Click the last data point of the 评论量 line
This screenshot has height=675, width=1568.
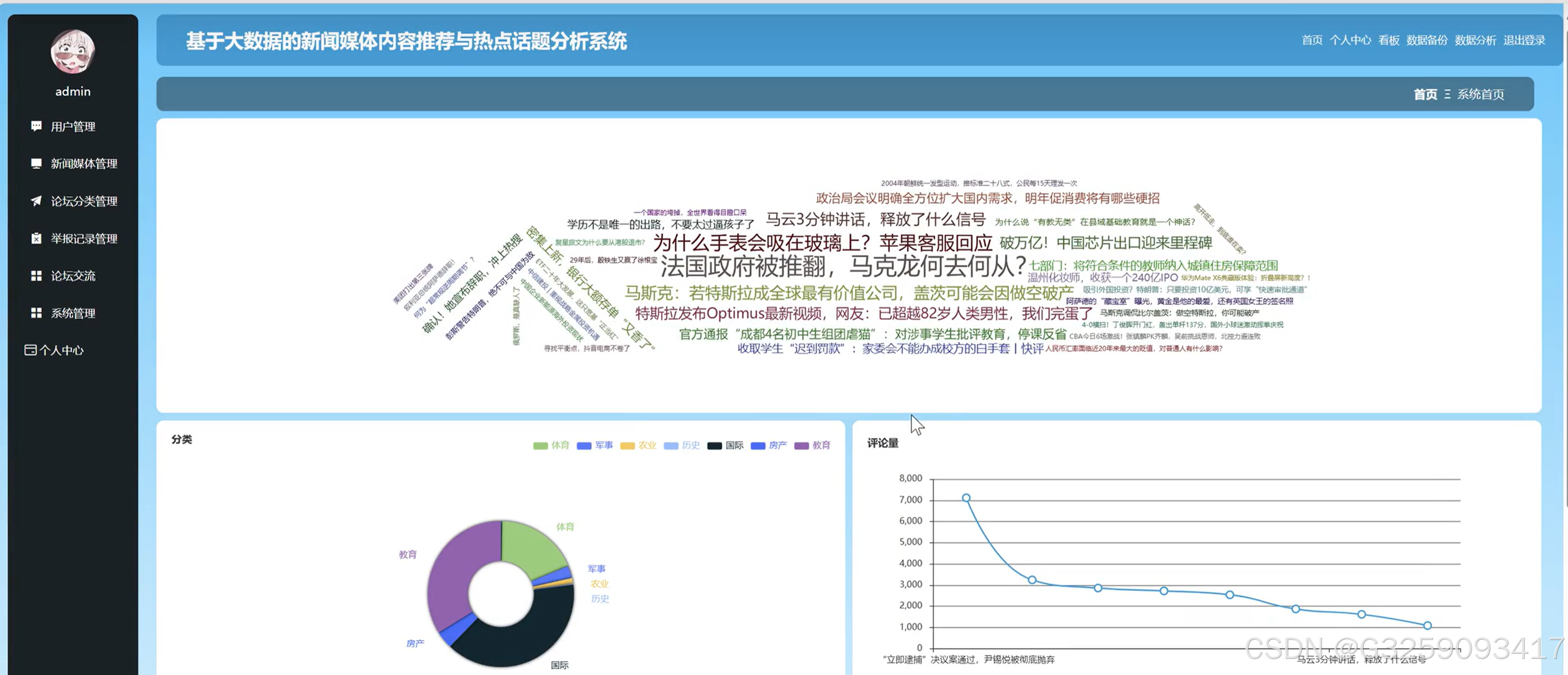pos(1427,625)
